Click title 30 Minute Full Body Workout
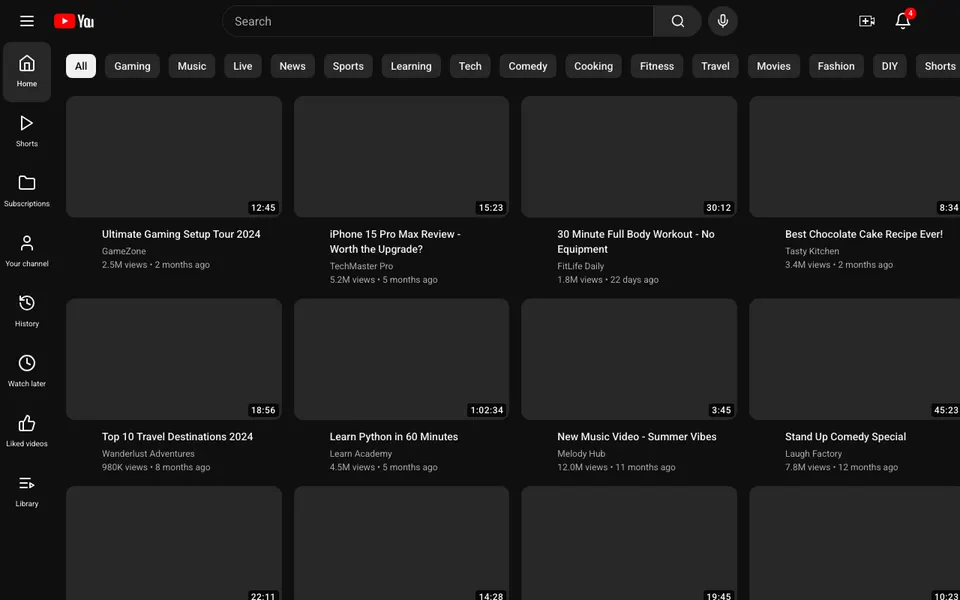The image size is (960, 600). [636, 242]
